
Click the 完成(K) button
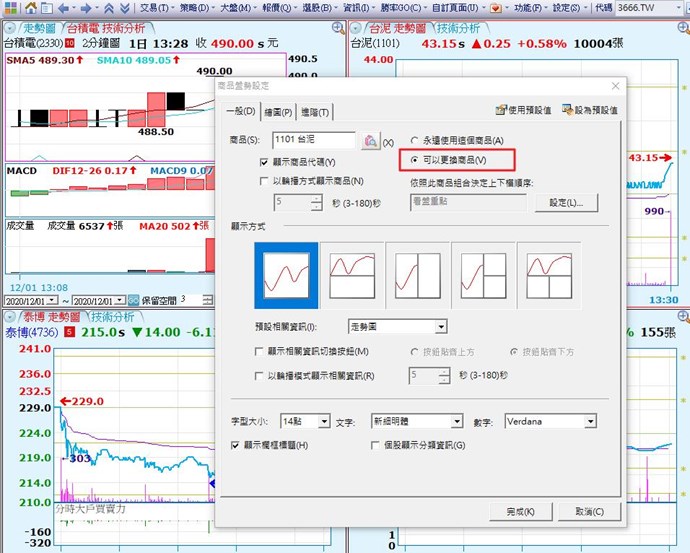coord(521,512)
